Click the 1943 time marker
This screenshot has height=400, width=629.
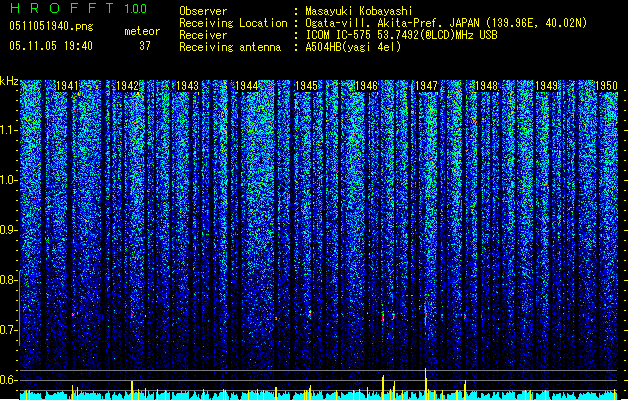(x=187, y=86)
